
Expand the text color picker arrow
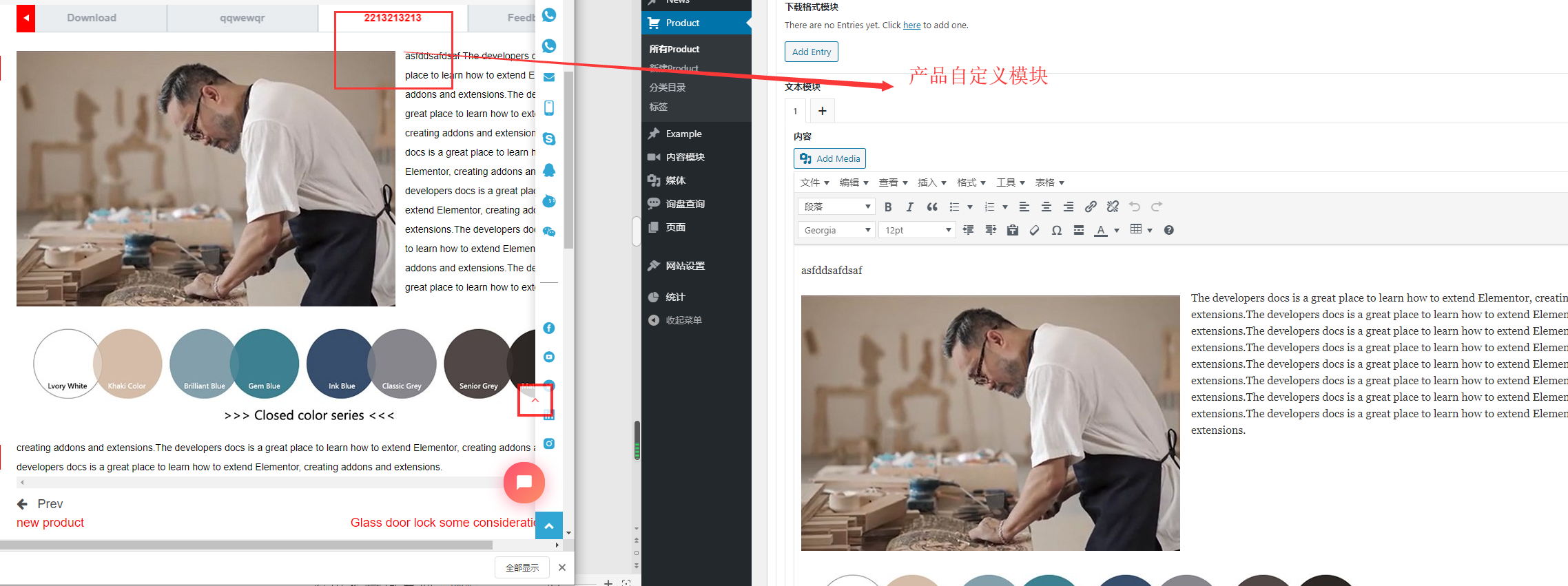(x=1117, y=230)
